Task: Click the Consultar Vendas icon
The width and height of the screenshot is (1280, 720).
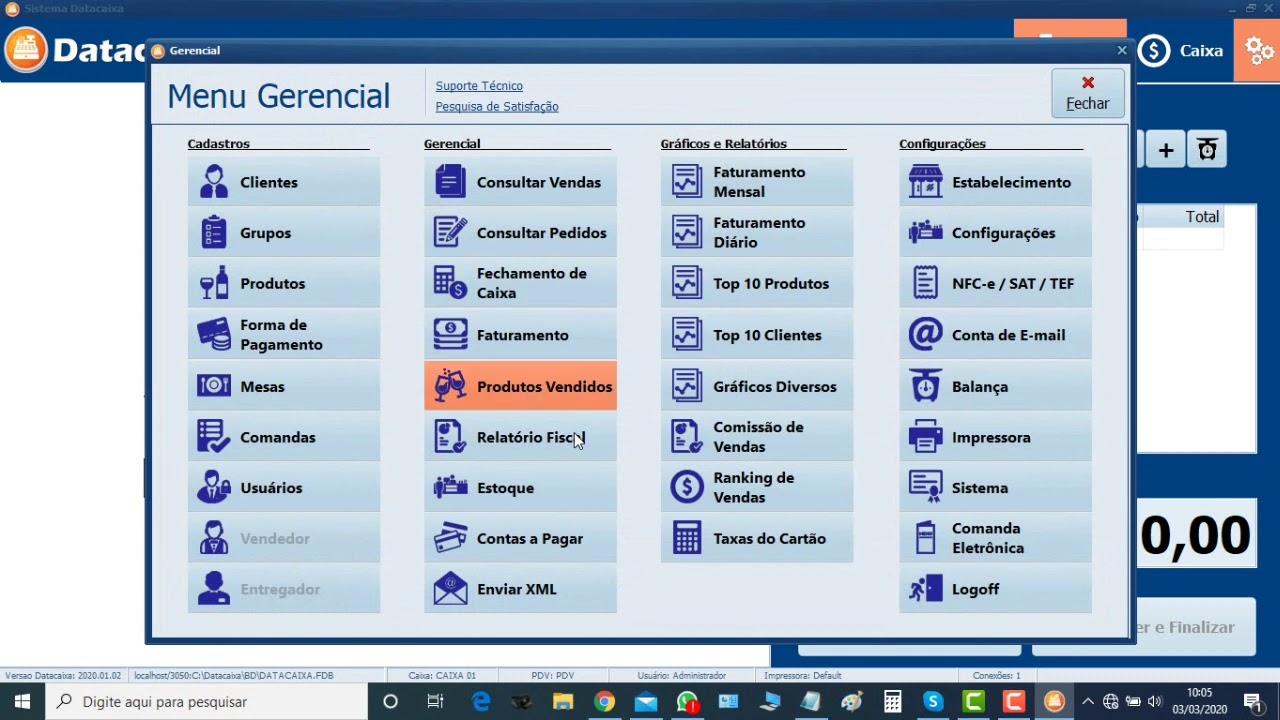Action: 450,182
